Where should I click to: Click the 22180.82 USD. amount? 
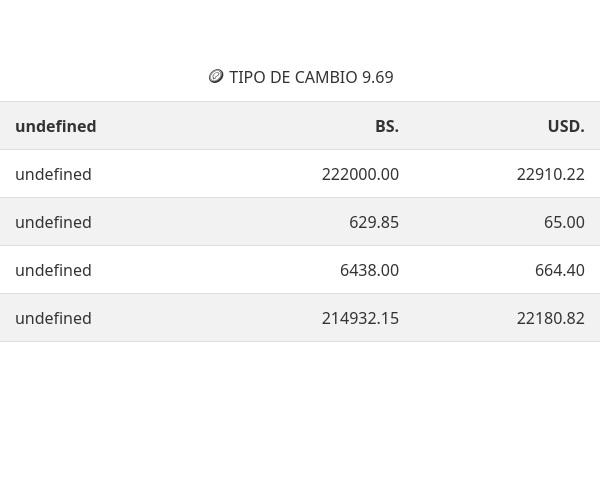[550, 318]
